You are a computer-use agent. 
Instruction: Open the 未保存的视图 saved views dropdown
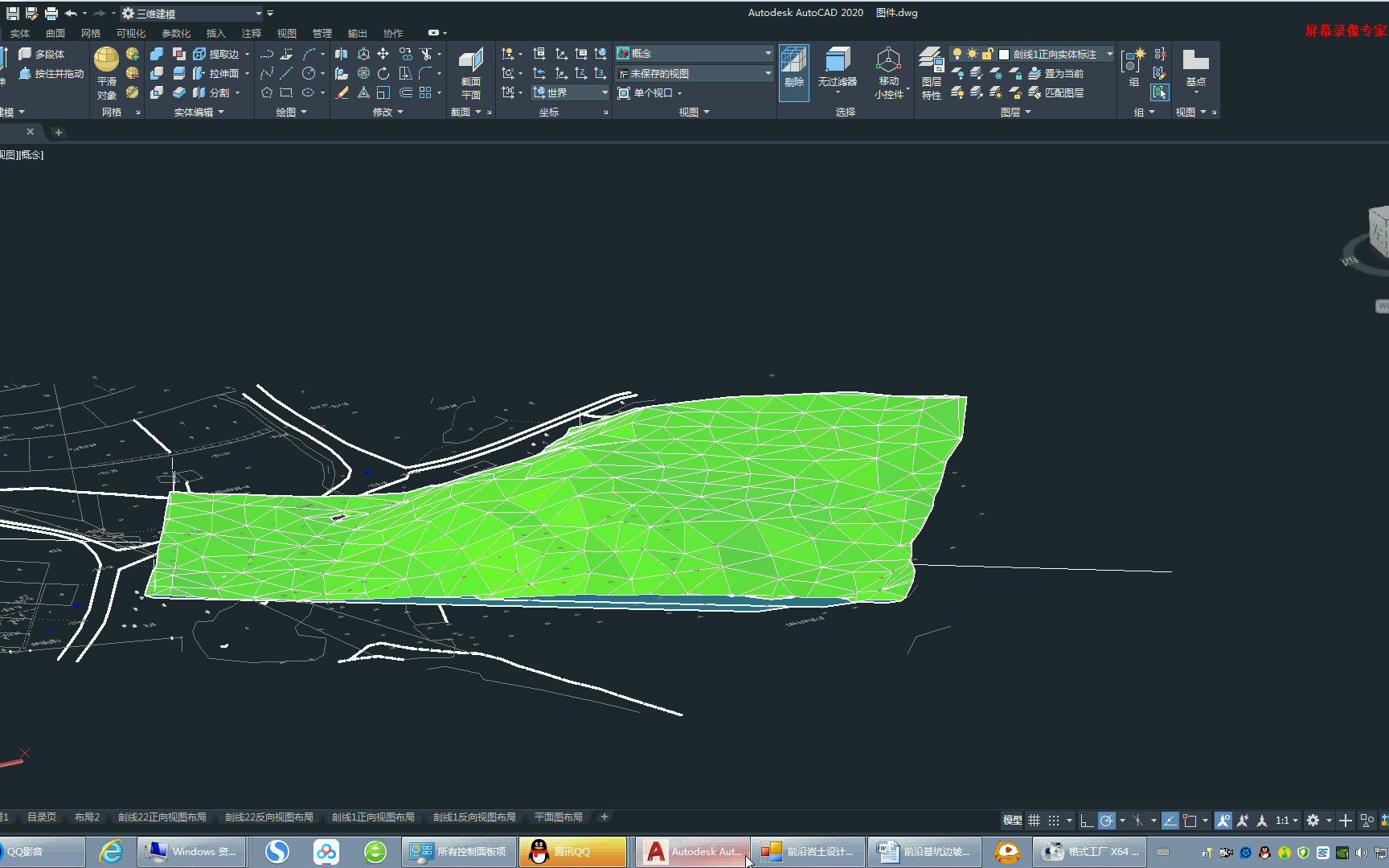pyautogui.click(x=694, y=73)
